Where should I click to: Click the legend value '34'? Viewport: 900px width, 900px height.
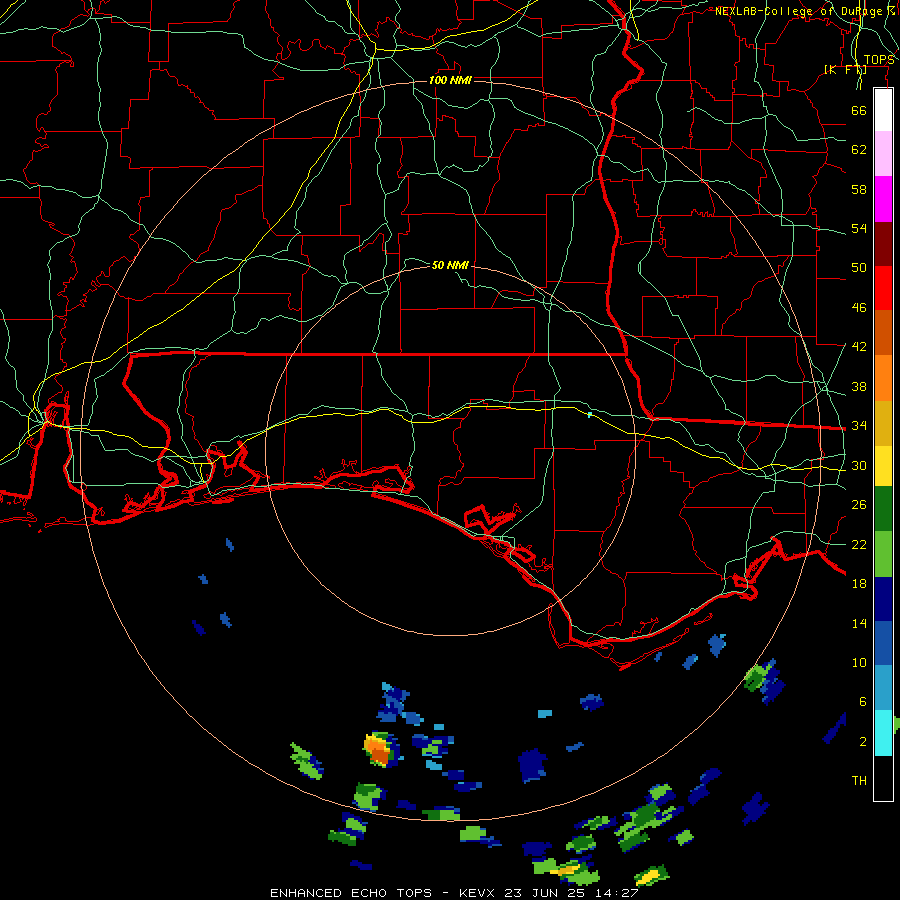(x=859, y=425)
